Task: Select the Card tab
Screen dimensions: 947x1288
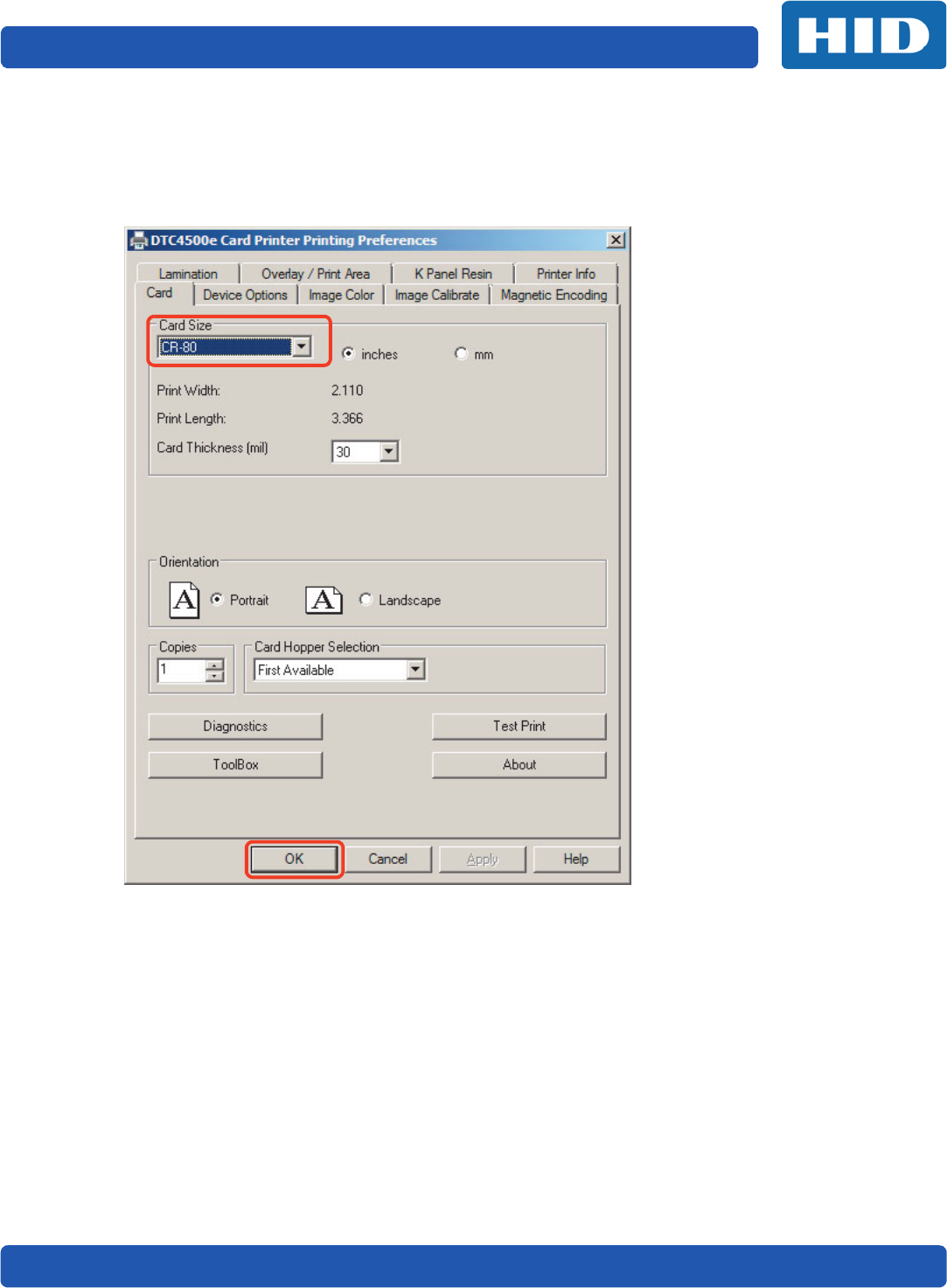Action: [x=160, y=293]
